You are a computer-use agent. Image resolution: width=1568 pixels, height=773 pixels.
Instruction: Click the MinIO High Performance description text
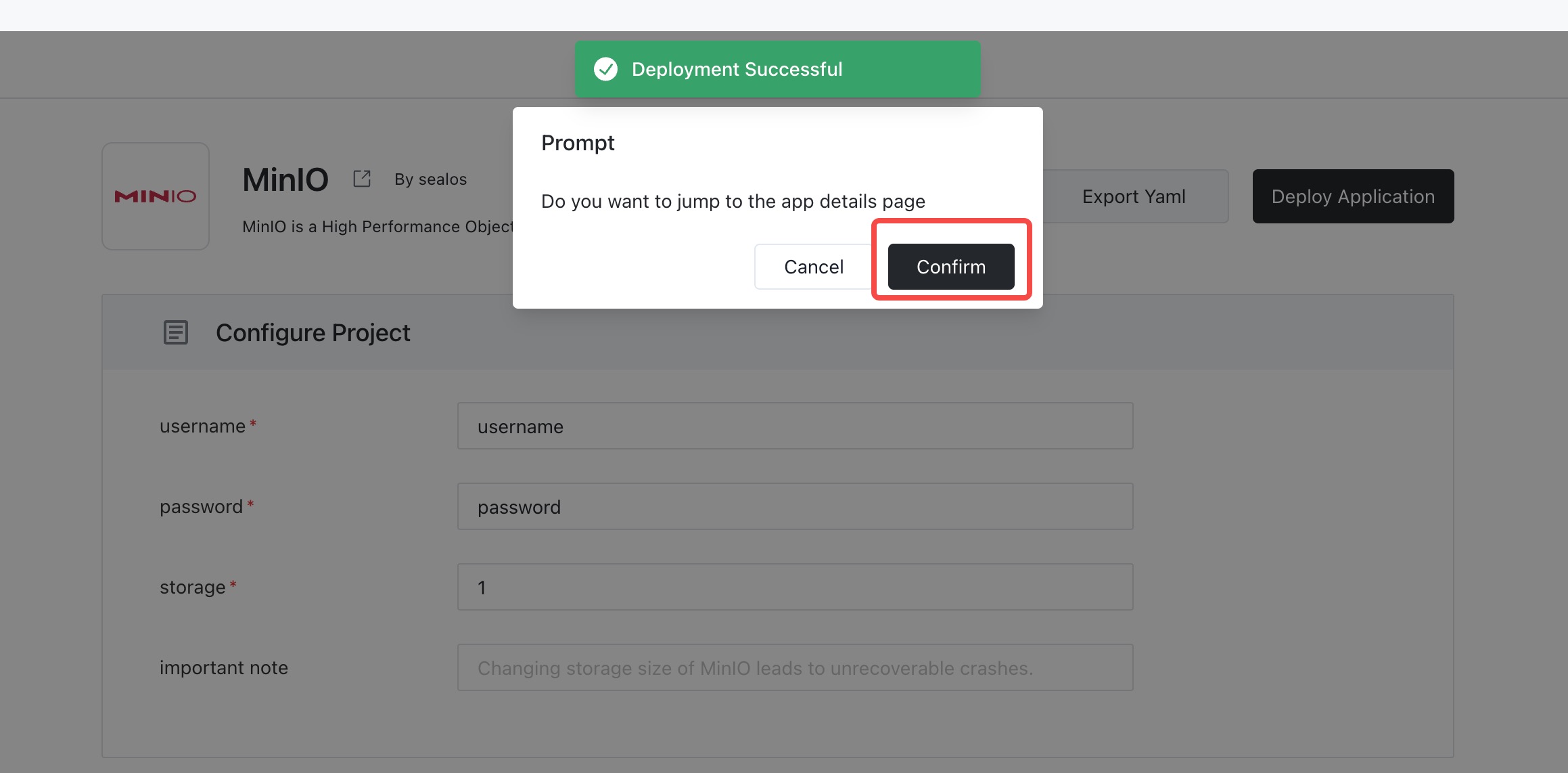coord(377,227)
